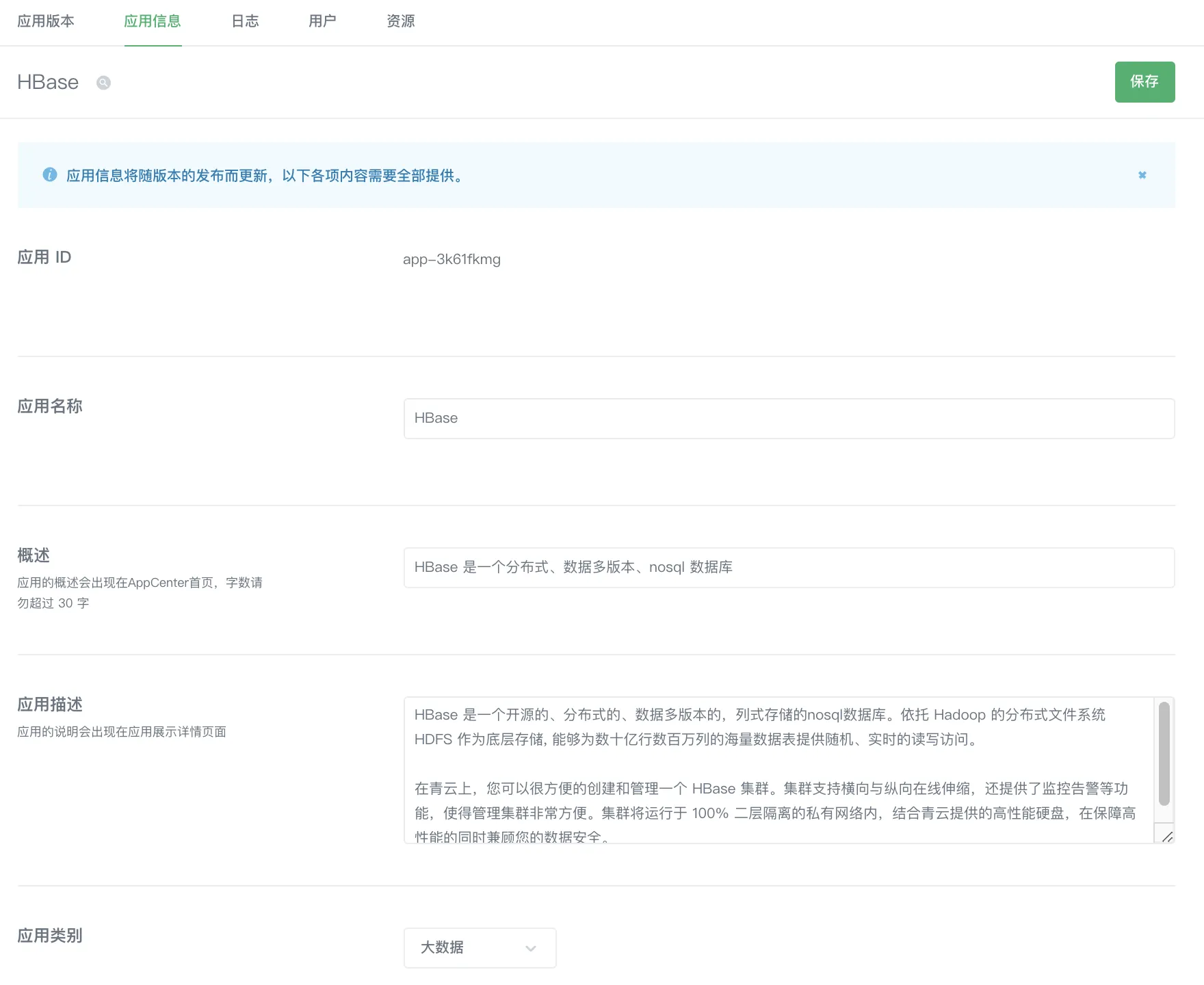The image size is (1204, 985).
Task: Open the 应用类别 category dropdown
Action: 479,948
